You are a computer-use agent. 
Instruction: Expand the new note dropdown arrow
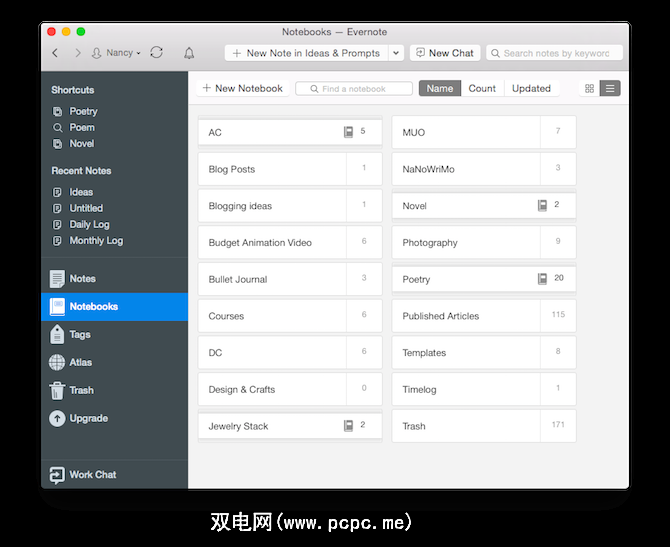click(396, 53)
